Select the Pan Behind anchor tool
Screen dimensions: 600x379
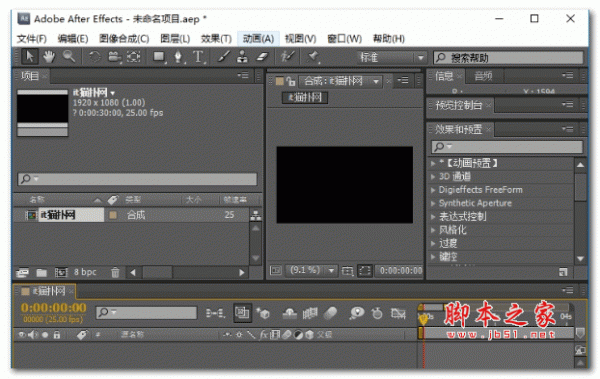(x=134, y=57)
